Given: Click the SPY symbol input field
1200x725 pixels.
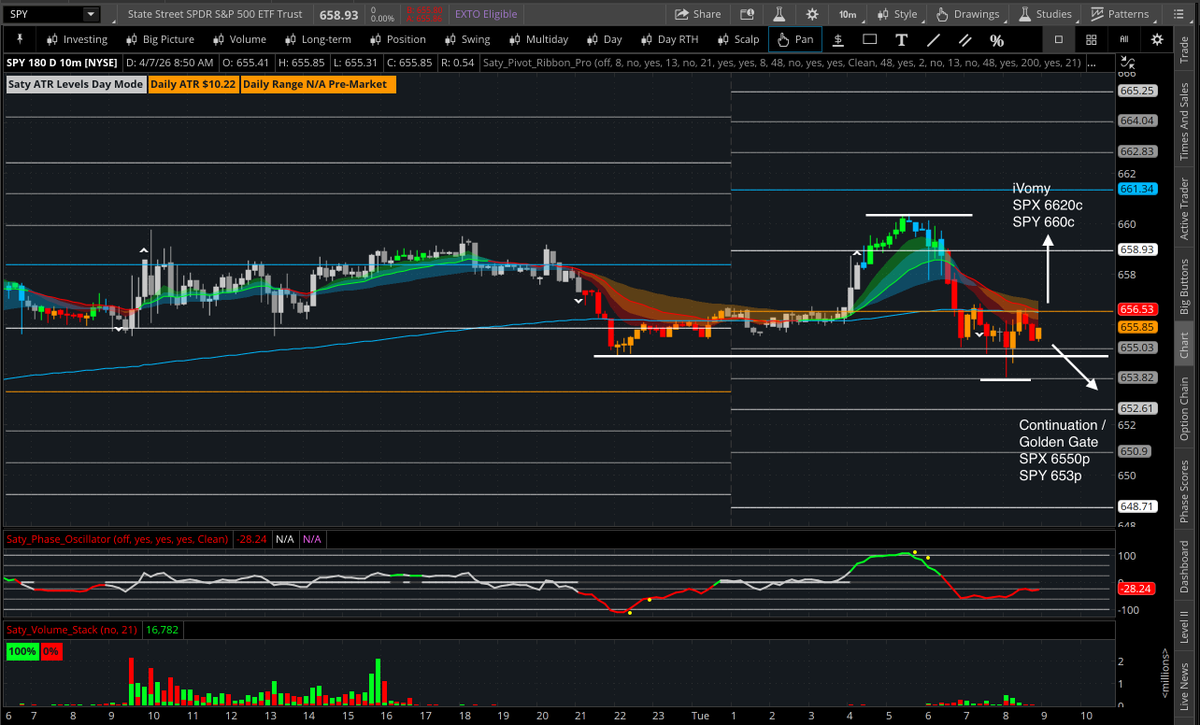Looking at the screenshot, I should (x=43, y=14).
